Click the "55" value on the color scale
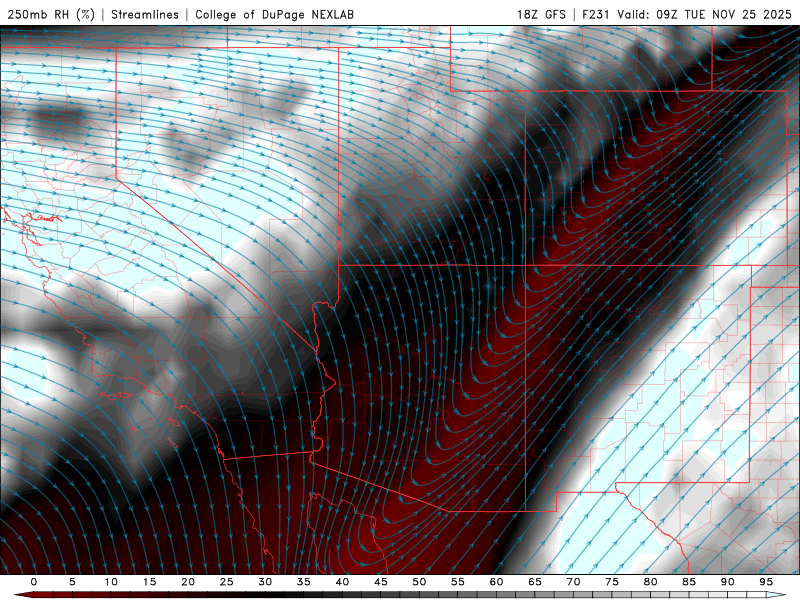Image resolution: width=800 pixels, height=600 pixels. [458, 582]
